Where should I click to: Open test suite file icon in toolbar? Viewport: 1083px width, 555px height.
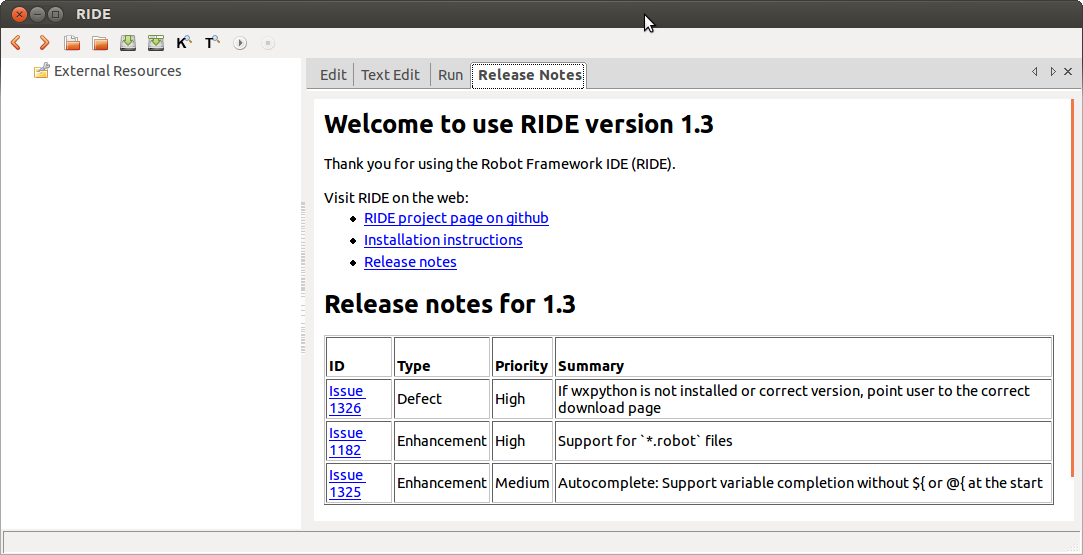[72, 43]
